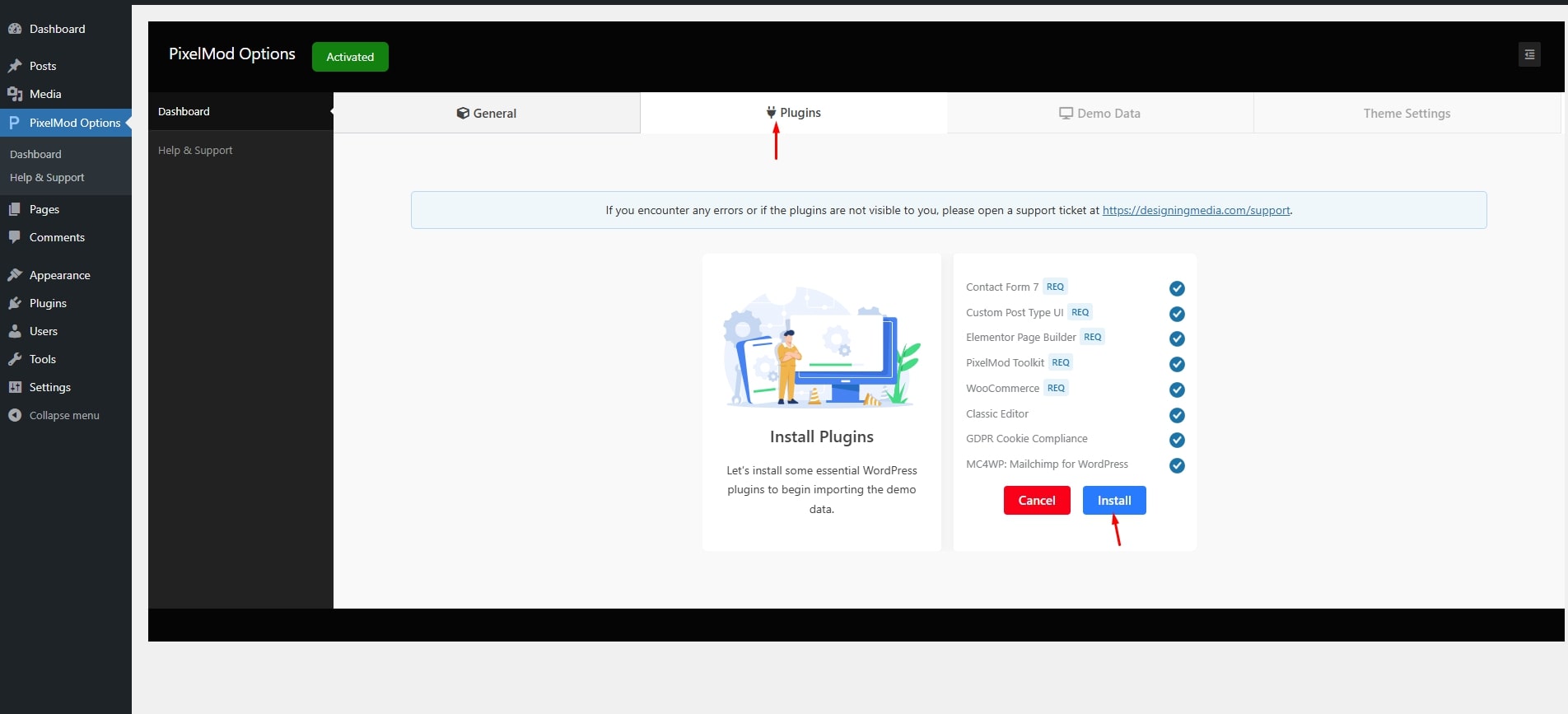Viewport: 1568px width, 714px height.
Task: Toggle the panel menu icon in header
Action: point(1529,54)
